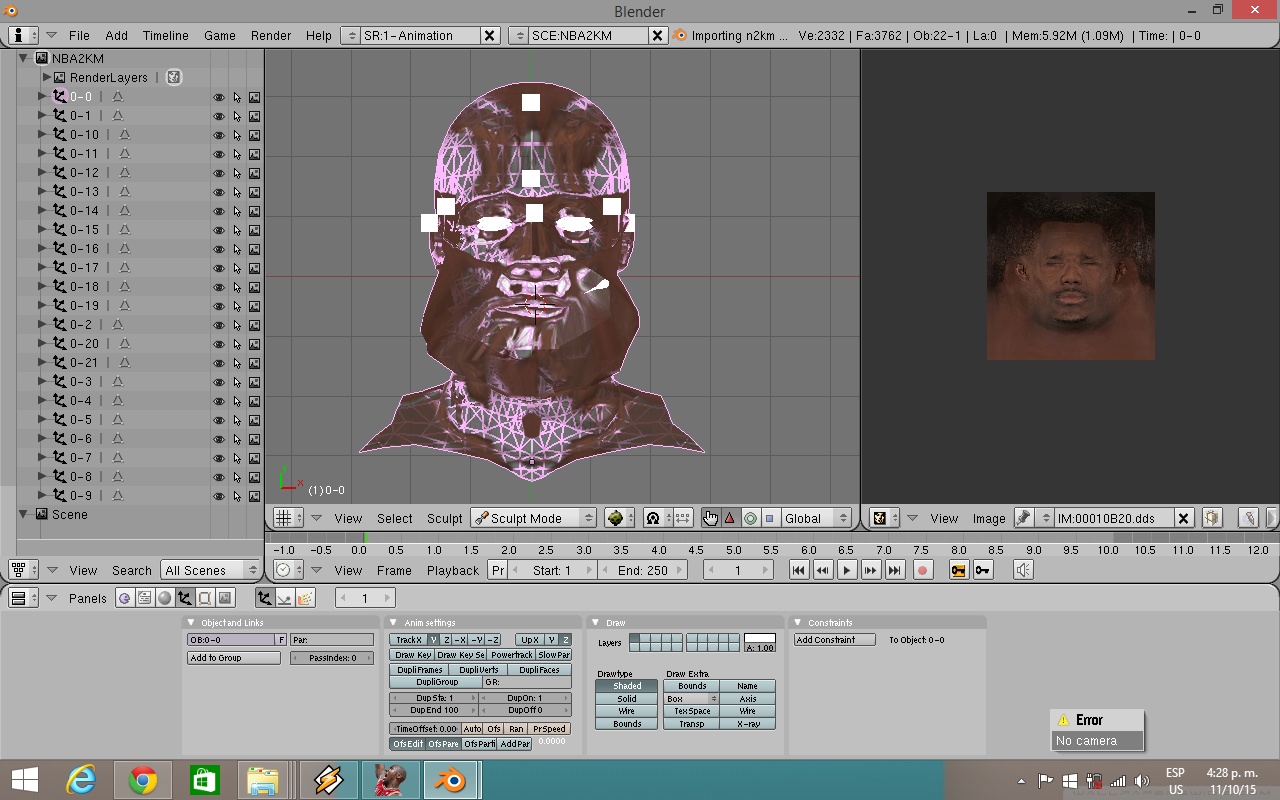Screen dimensions: 1280x800
Task: Select the scale manipulator square icon
Action: click(769, 518)
